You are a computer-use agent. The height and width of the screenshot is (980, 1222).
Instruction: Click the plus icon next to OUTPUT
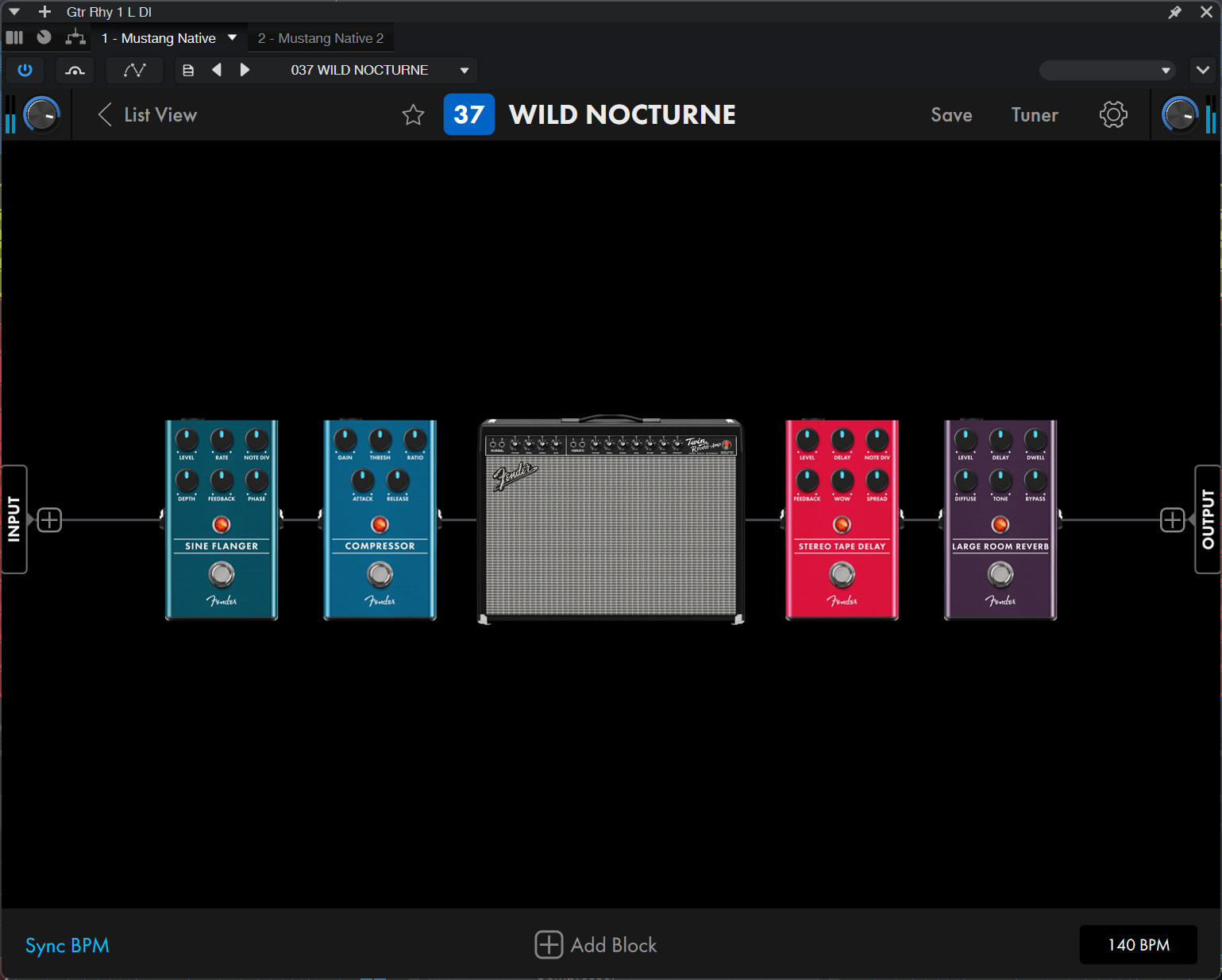tap(1172, 520)
